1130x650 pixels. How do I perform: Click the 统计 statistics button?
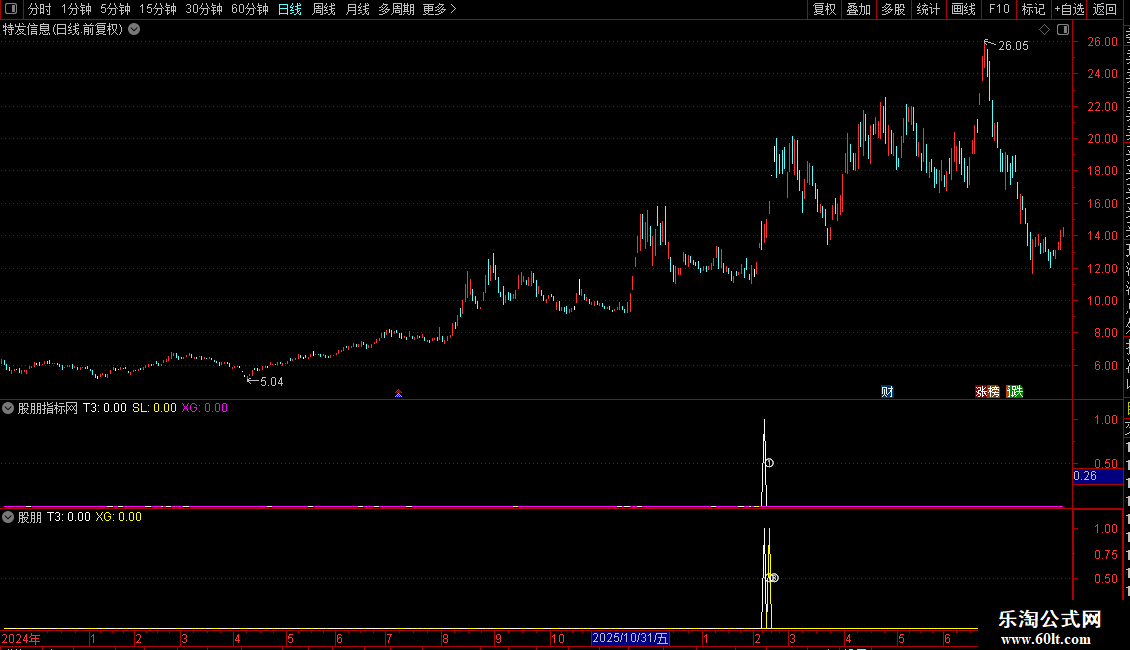[927, 9]
